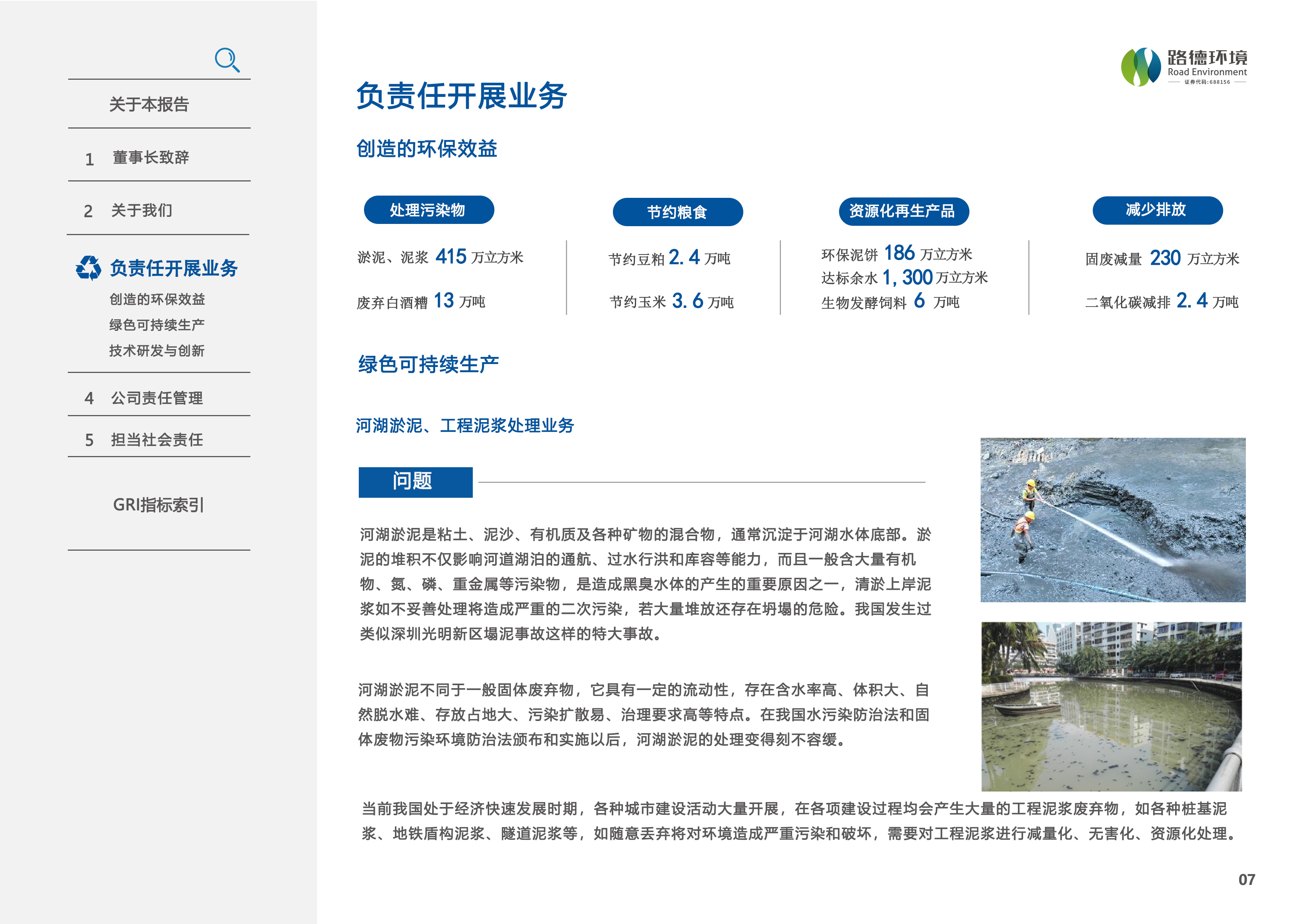This screenshot has width=1307, height=924.
Task: Open section 4 公司责任管理
Action: 156,398
